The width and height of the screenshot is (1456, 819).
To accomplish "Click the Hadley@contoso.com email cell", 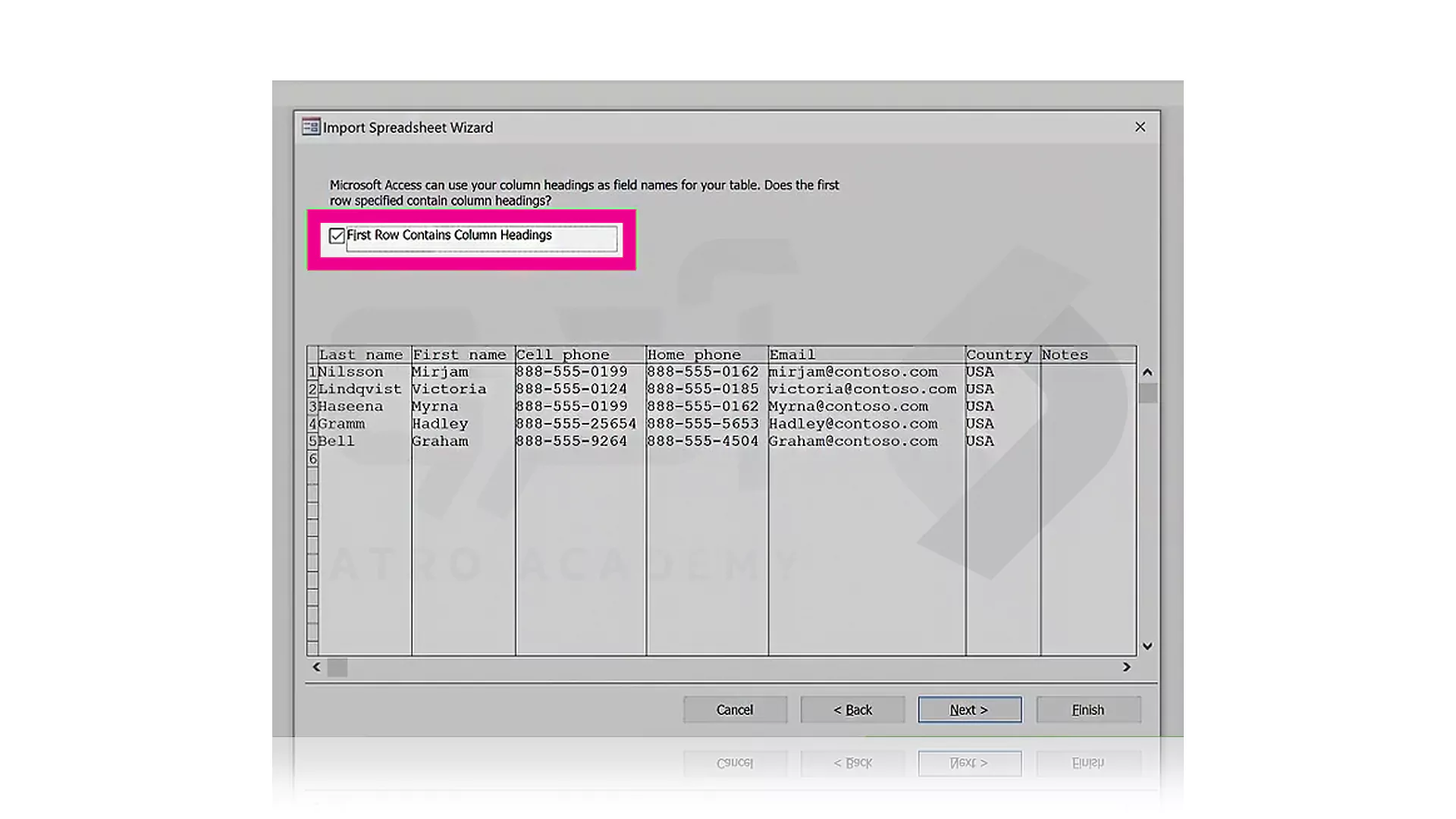I will pyautogui.click(x=867, y=424).
